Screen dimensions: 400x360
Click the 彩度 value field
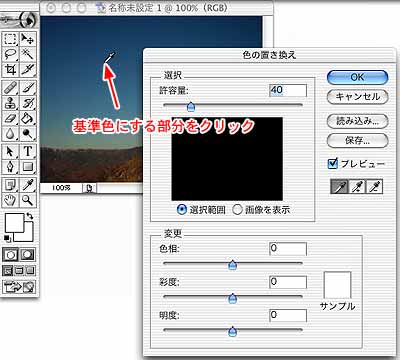tap(288, 282)
